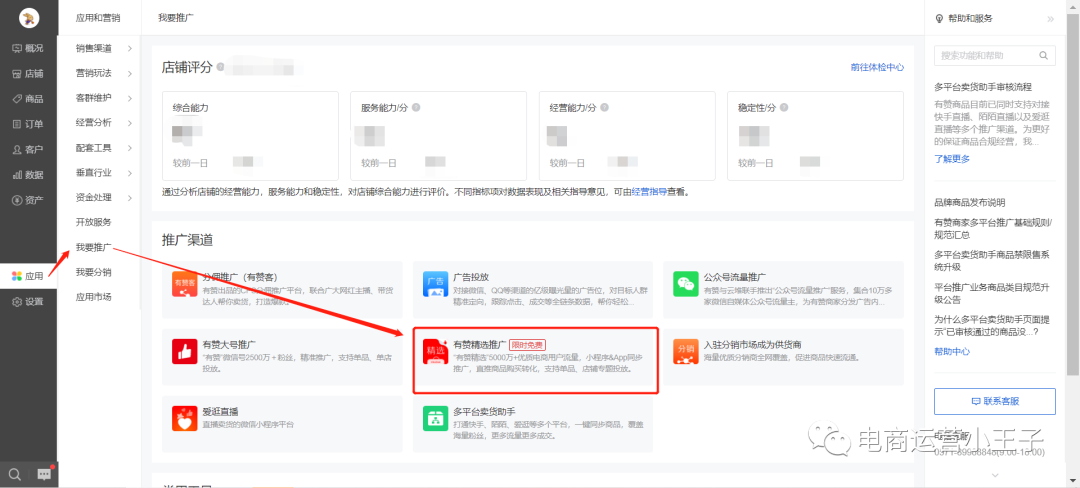
Task: Click the red 有赞精选推广 icon
Action: (x=434, y=351)
